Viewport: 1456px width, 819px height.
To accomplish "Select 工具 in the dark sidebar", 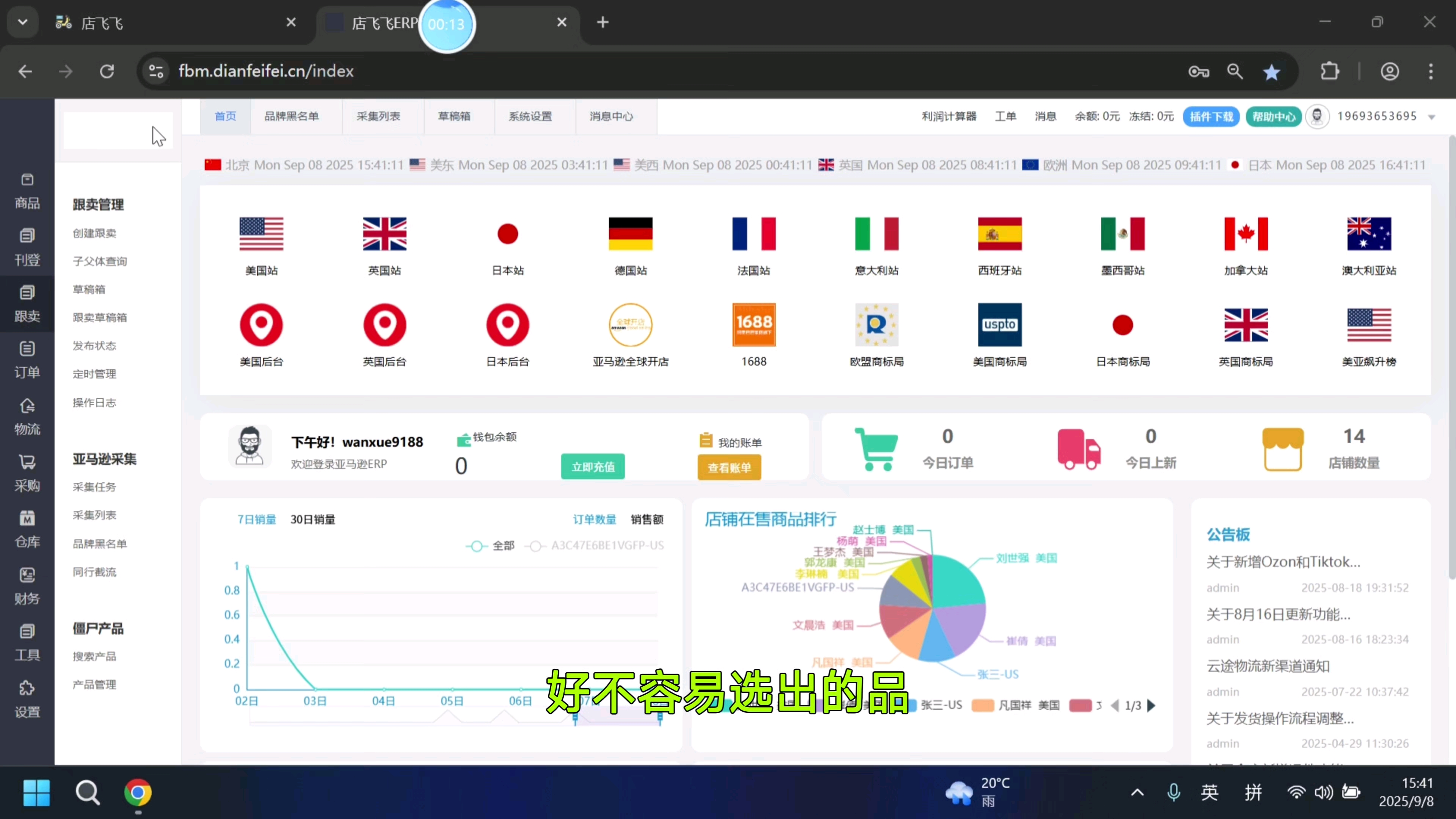I will 27,643.
